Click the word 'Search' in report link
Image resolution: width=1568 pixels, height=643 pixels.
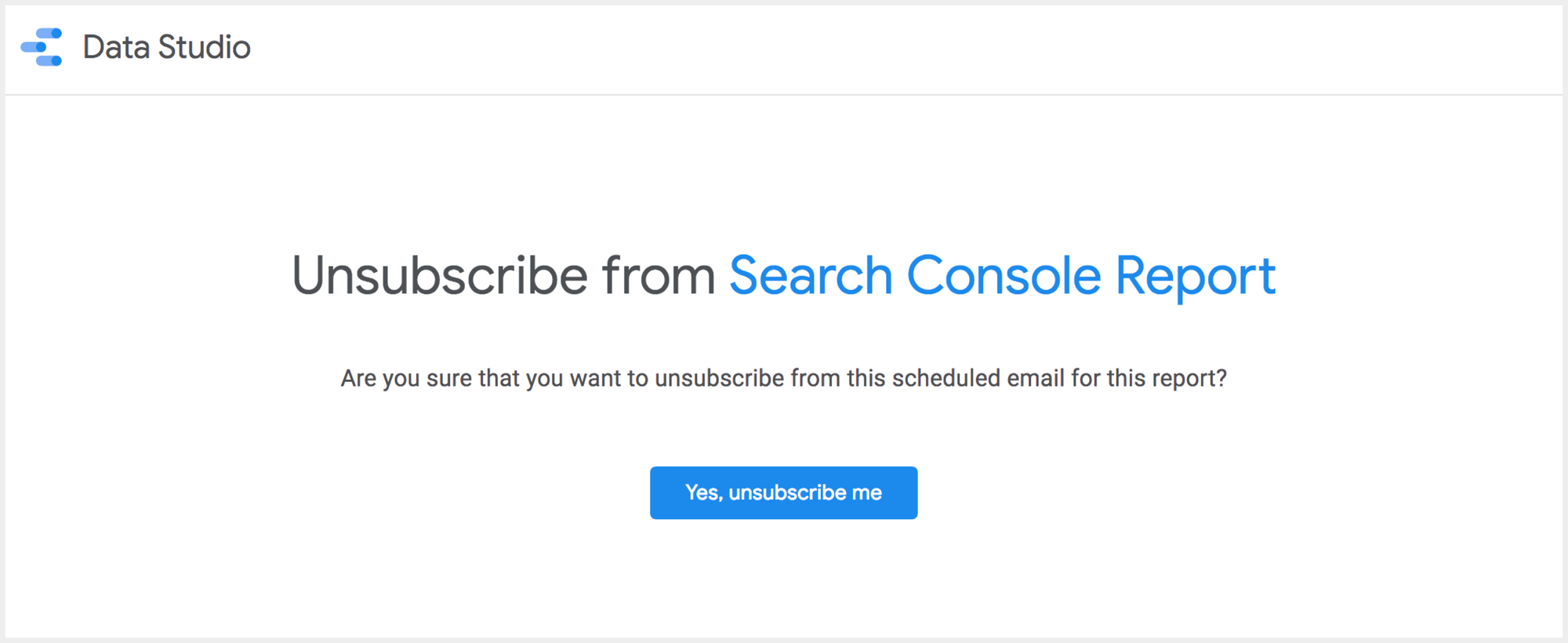tap(811, 276)
